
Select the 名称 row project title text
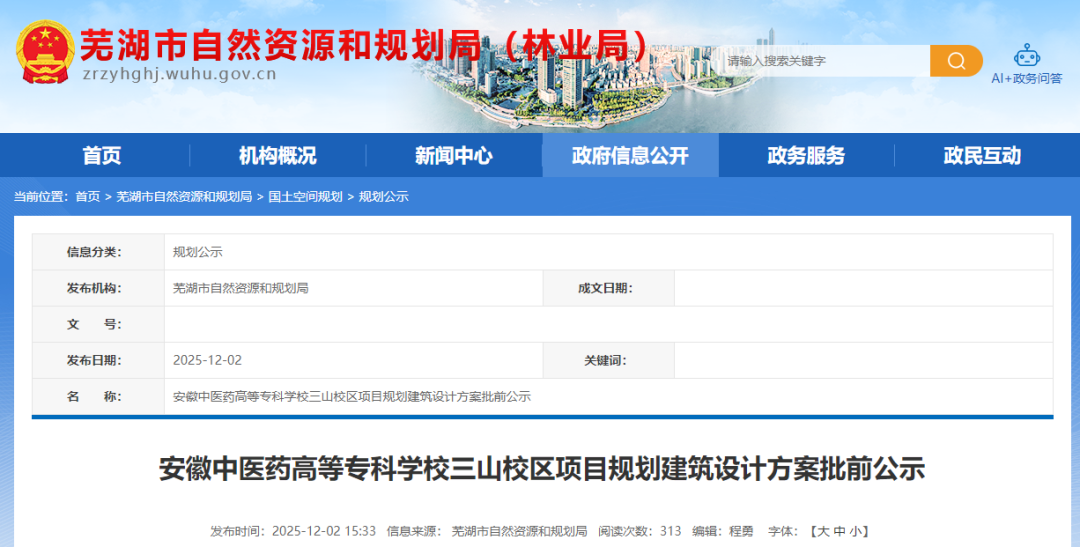coord(352,397)
